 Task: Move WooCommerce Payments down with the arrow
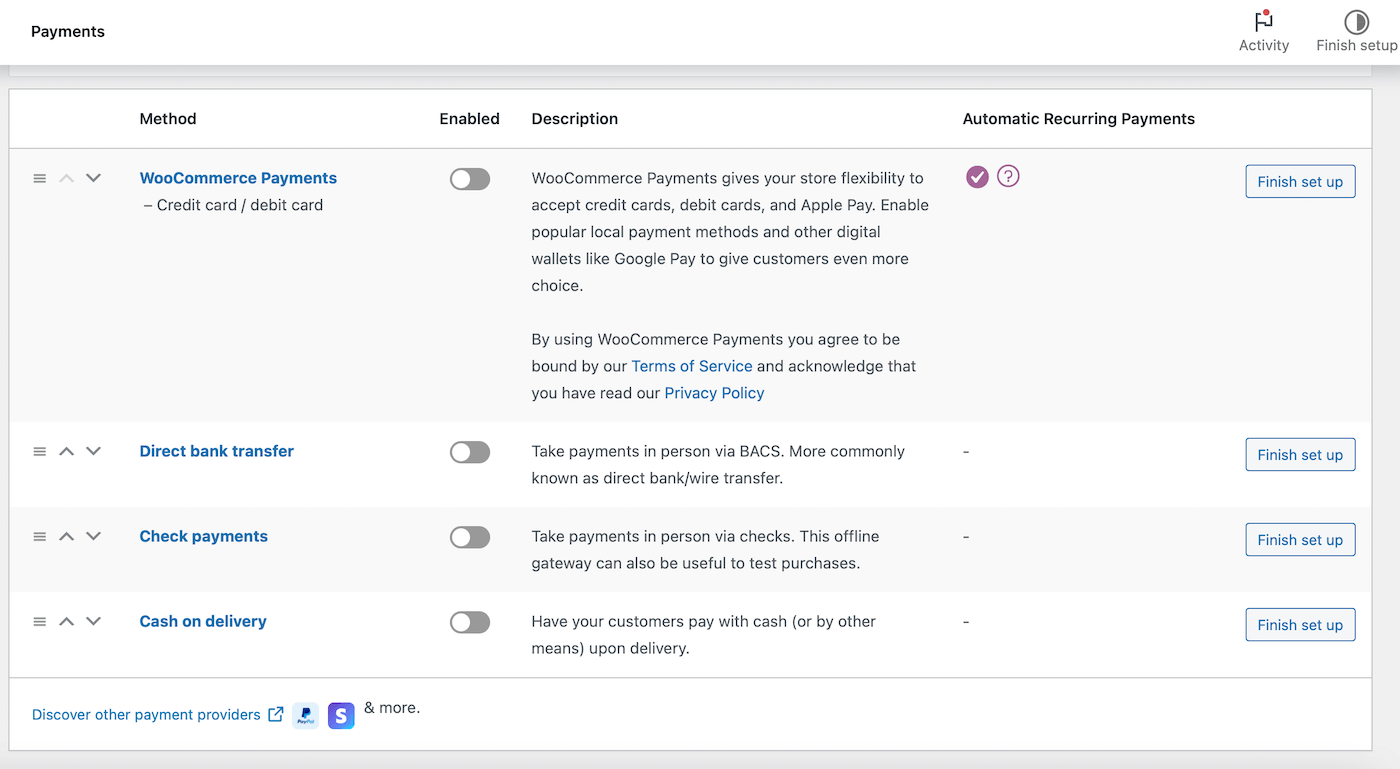click(x=93, y=178)
